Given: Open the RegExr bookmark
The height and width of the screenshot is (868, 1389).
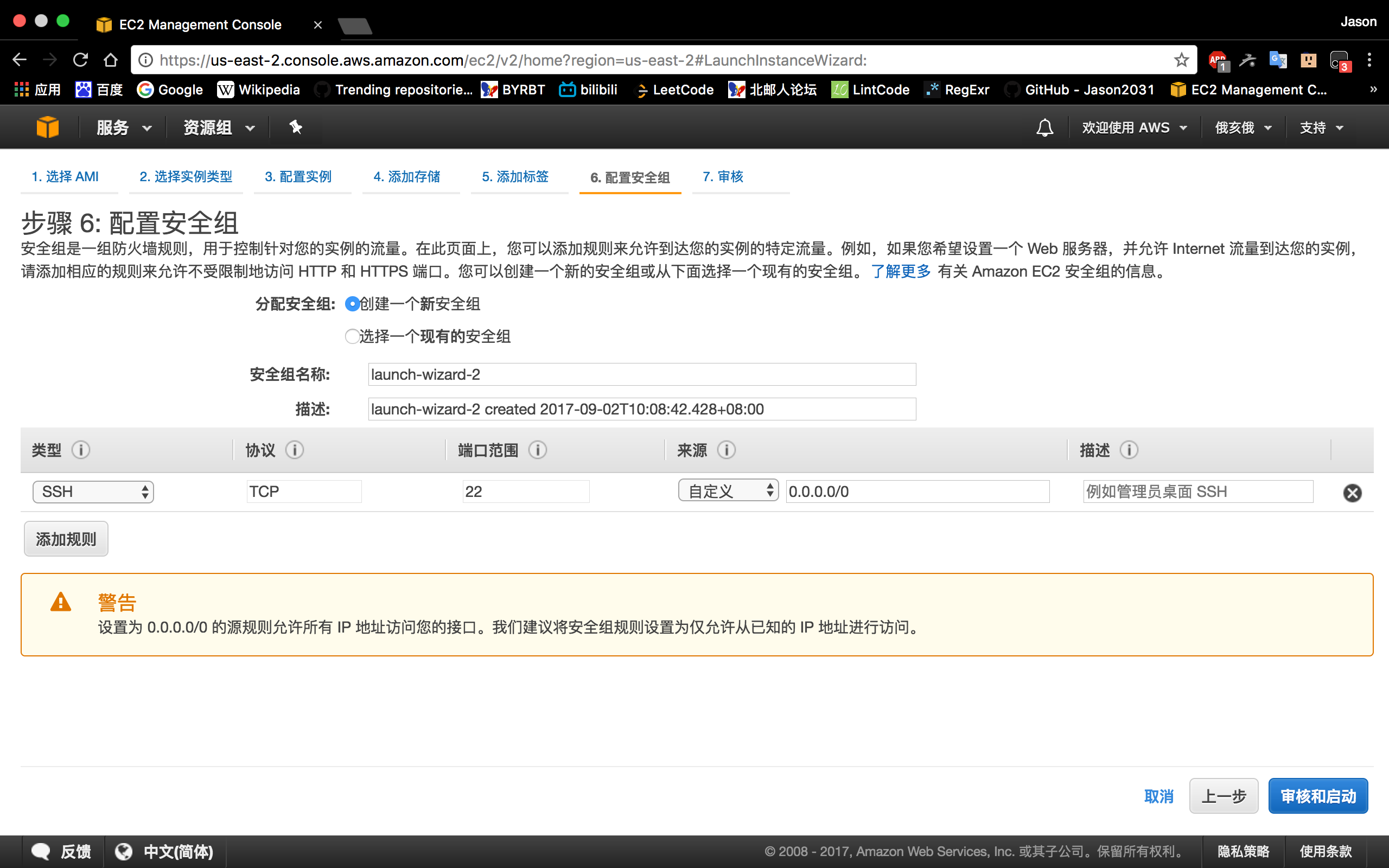Looking at the screenshot, I should [x=957, y=90].
